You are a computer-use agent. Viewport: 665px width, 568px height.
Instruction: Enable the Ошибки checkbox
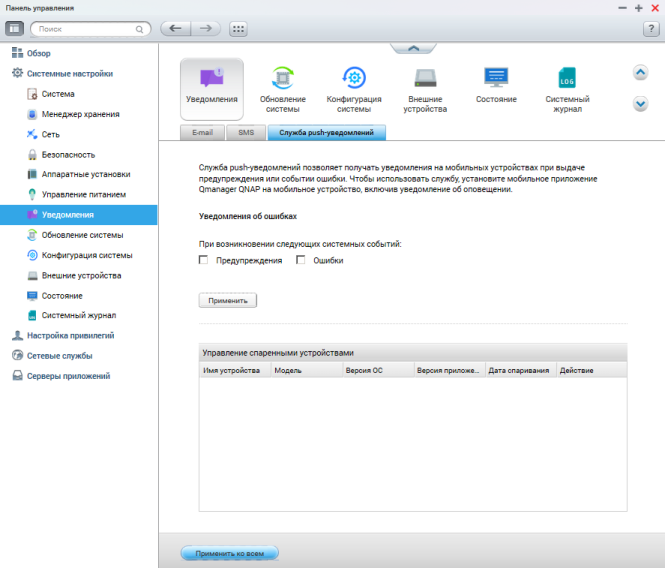(x=301, y=260)
